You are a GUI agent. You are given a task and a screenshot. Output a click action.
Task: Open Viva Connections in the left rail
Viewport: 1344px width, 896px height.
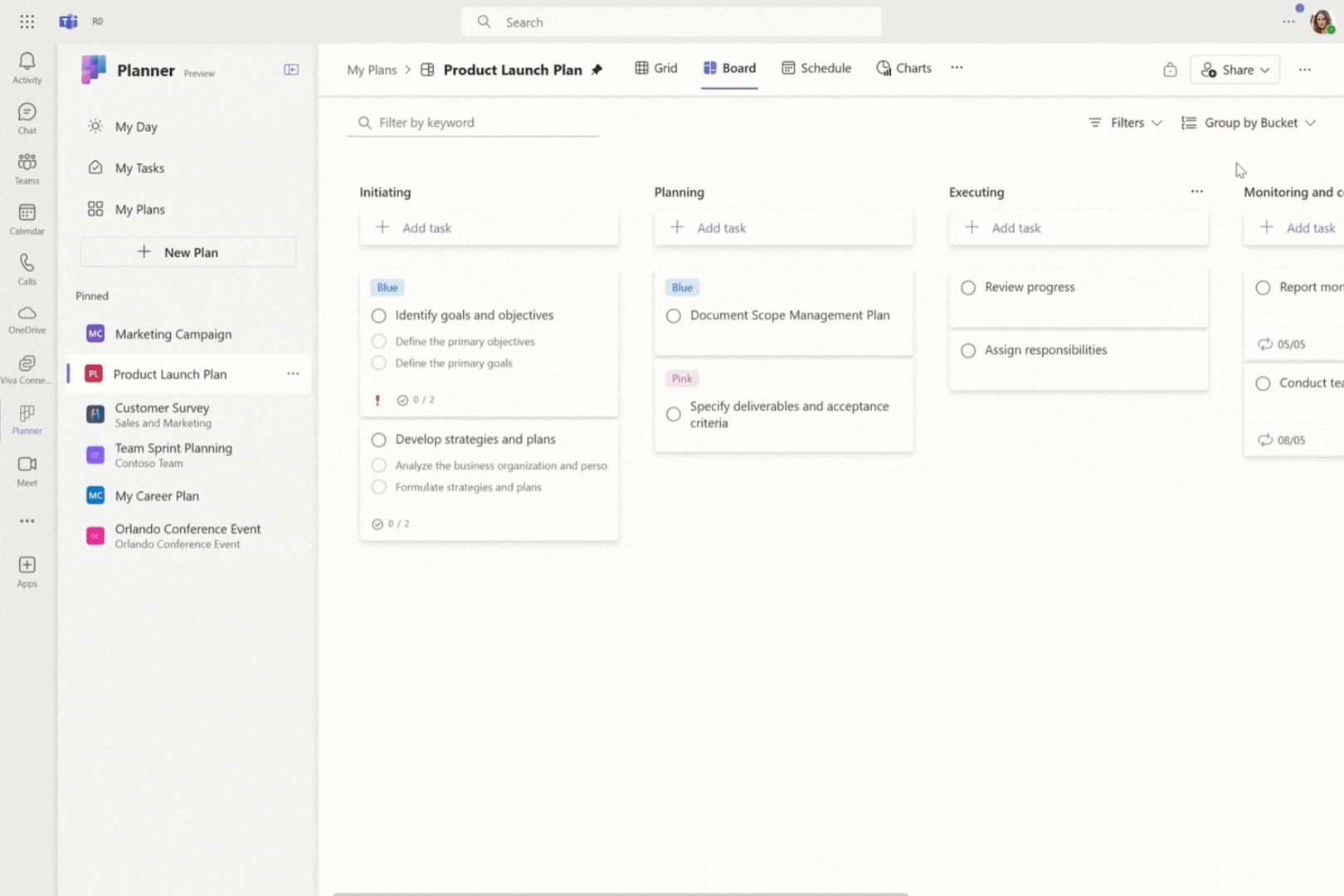click(x=27, y=370)
